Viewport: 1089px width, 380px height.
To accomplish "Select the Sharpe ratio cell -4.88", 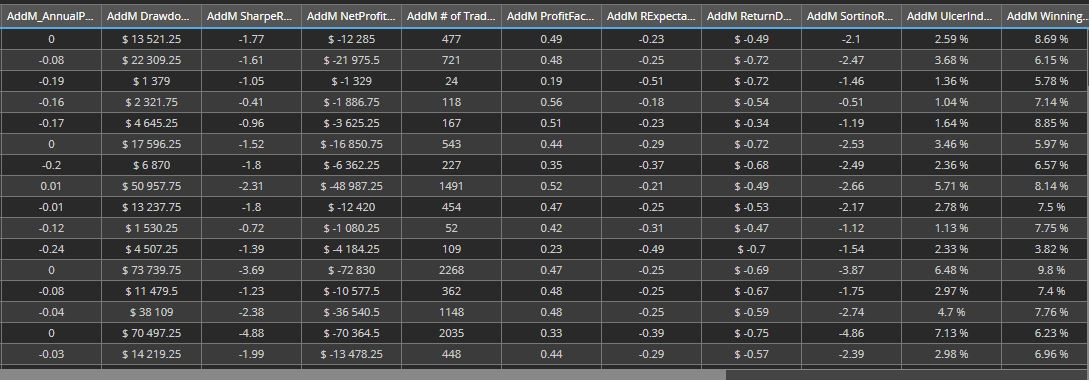I will (x=251, y=333).
